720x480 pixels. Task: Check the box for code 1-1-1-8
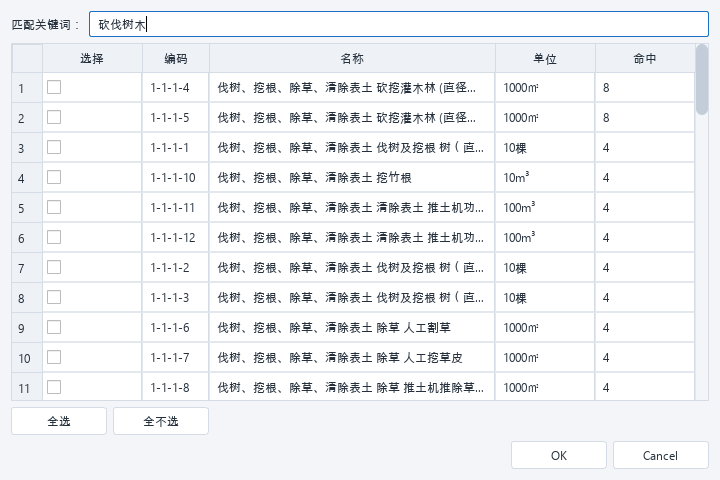(54, 387)
